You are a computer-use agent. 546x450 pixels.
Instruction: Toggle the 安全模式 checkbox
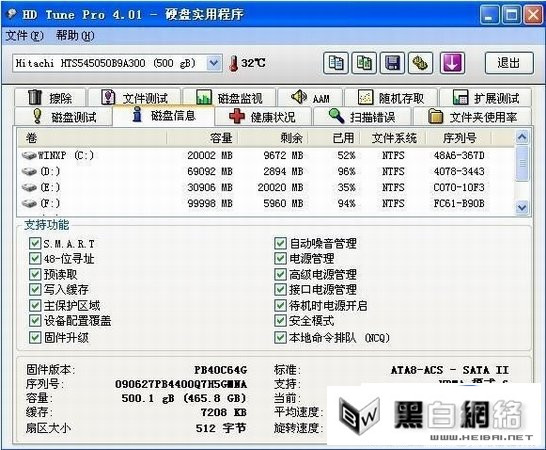[x=280, y=321]
